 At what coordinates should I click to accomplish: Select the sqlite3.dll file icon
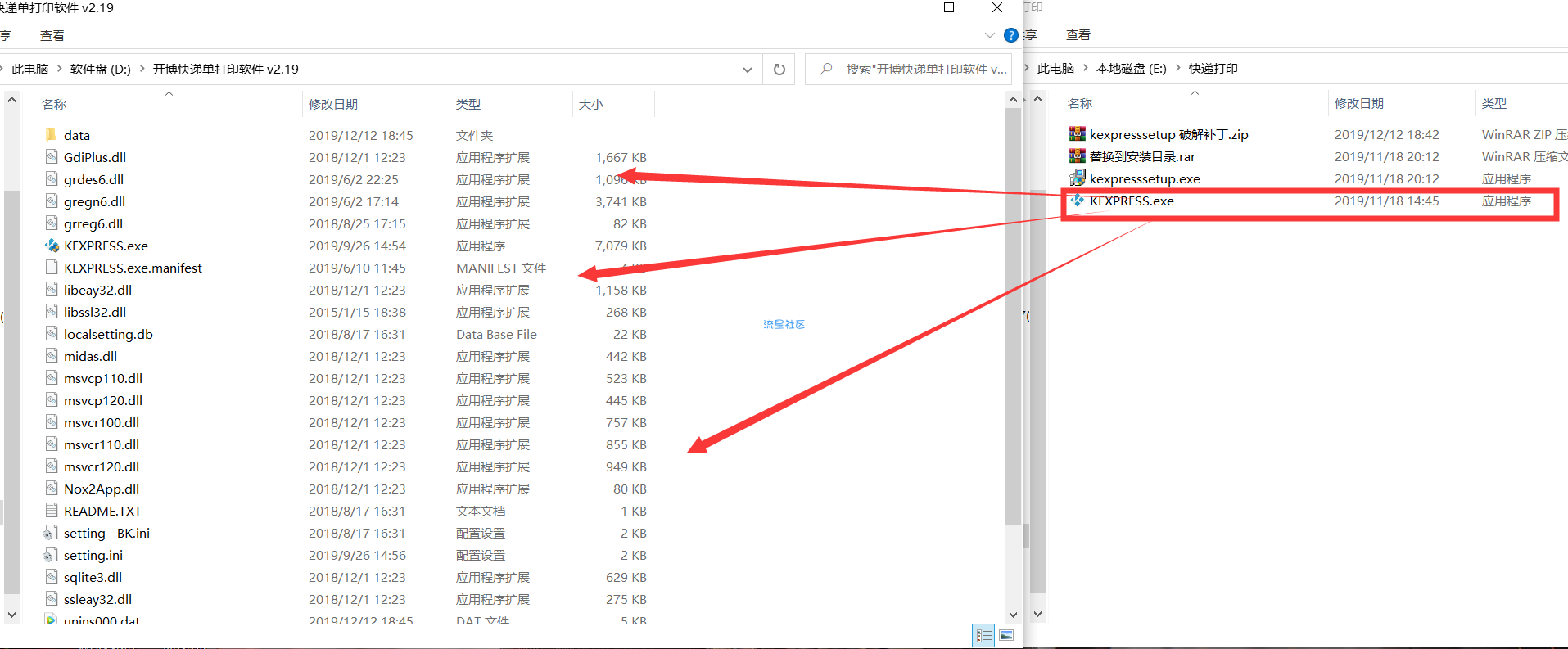pos(51,576)
